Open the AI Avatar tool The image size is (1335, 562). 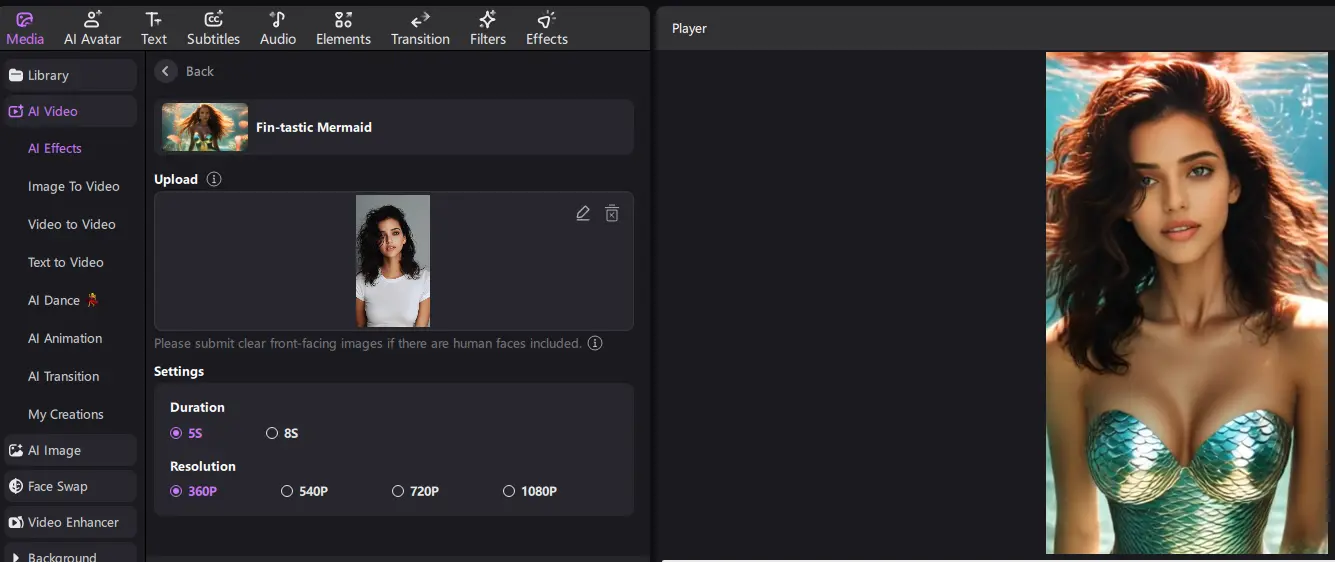click(92, 28)
